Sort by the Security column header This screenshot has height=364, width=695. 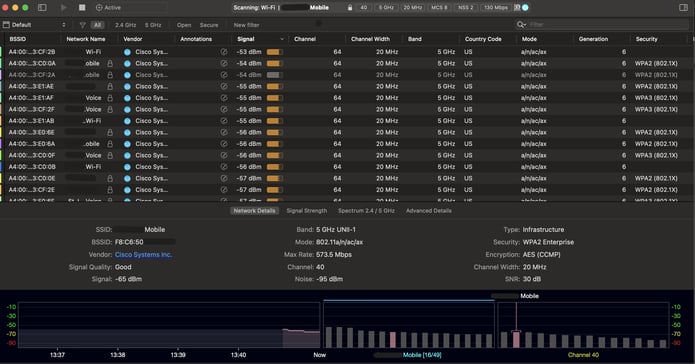(x=646, y=39)
